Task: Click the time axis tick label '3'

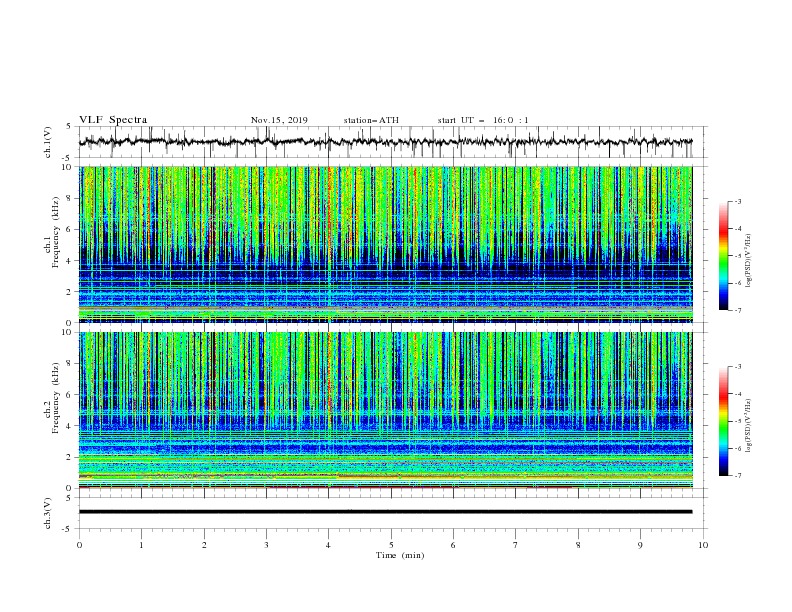Action: point(266,545)
